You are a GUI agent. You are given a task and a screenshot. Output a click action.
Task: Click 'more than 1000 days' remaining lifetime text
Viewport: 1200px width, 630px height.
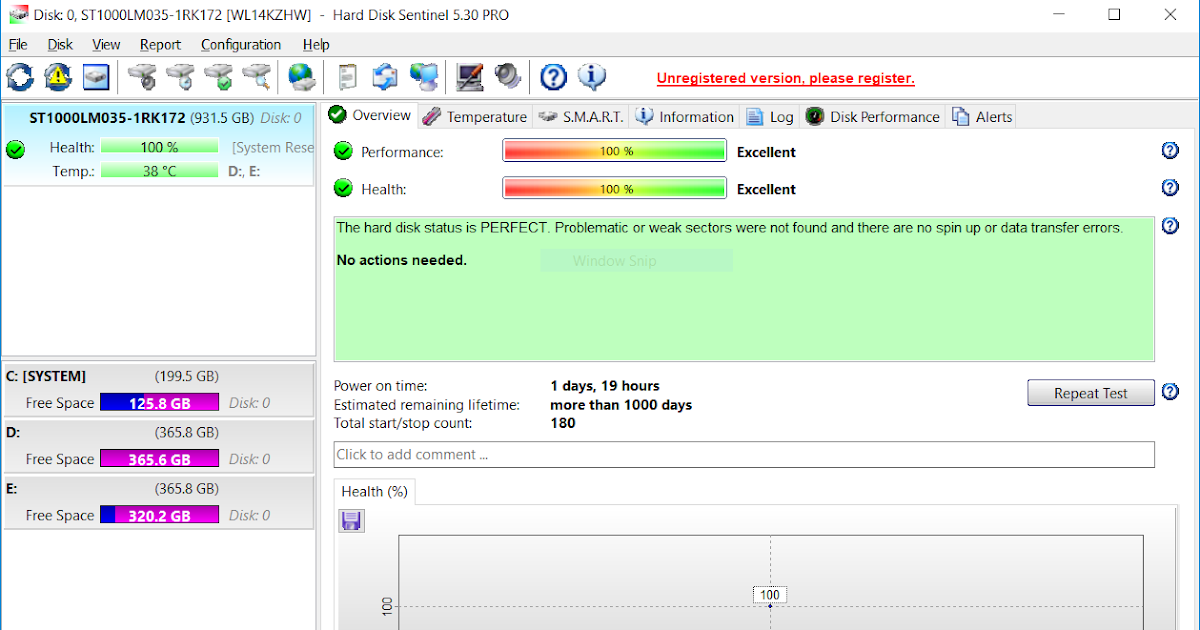621,405
